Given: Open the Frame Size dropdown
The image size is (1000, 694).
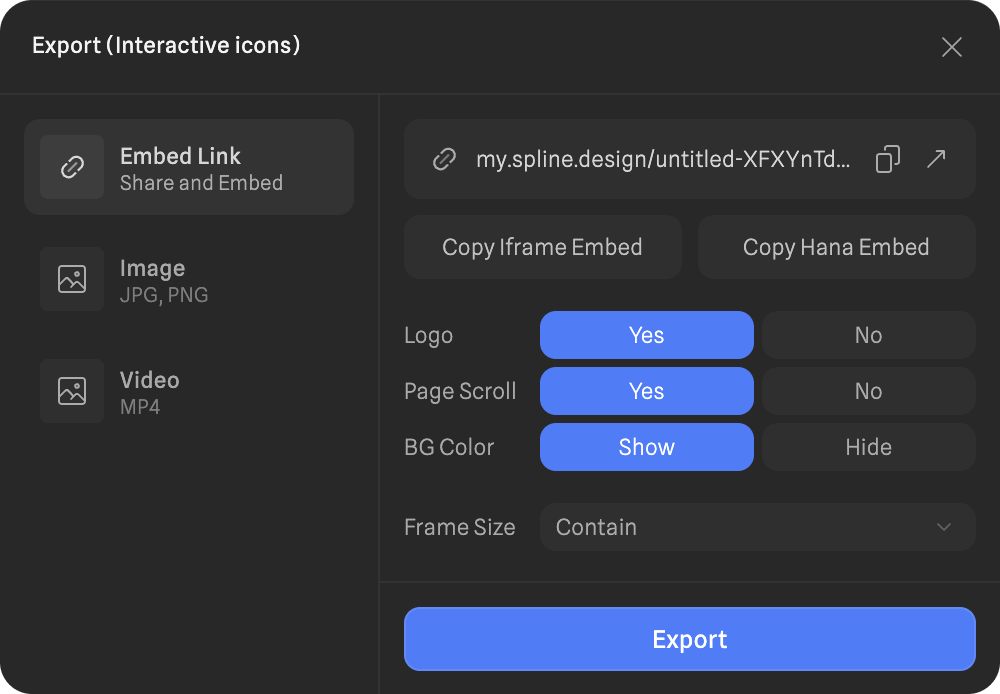Looking at the screenshot, I should 756,527.
